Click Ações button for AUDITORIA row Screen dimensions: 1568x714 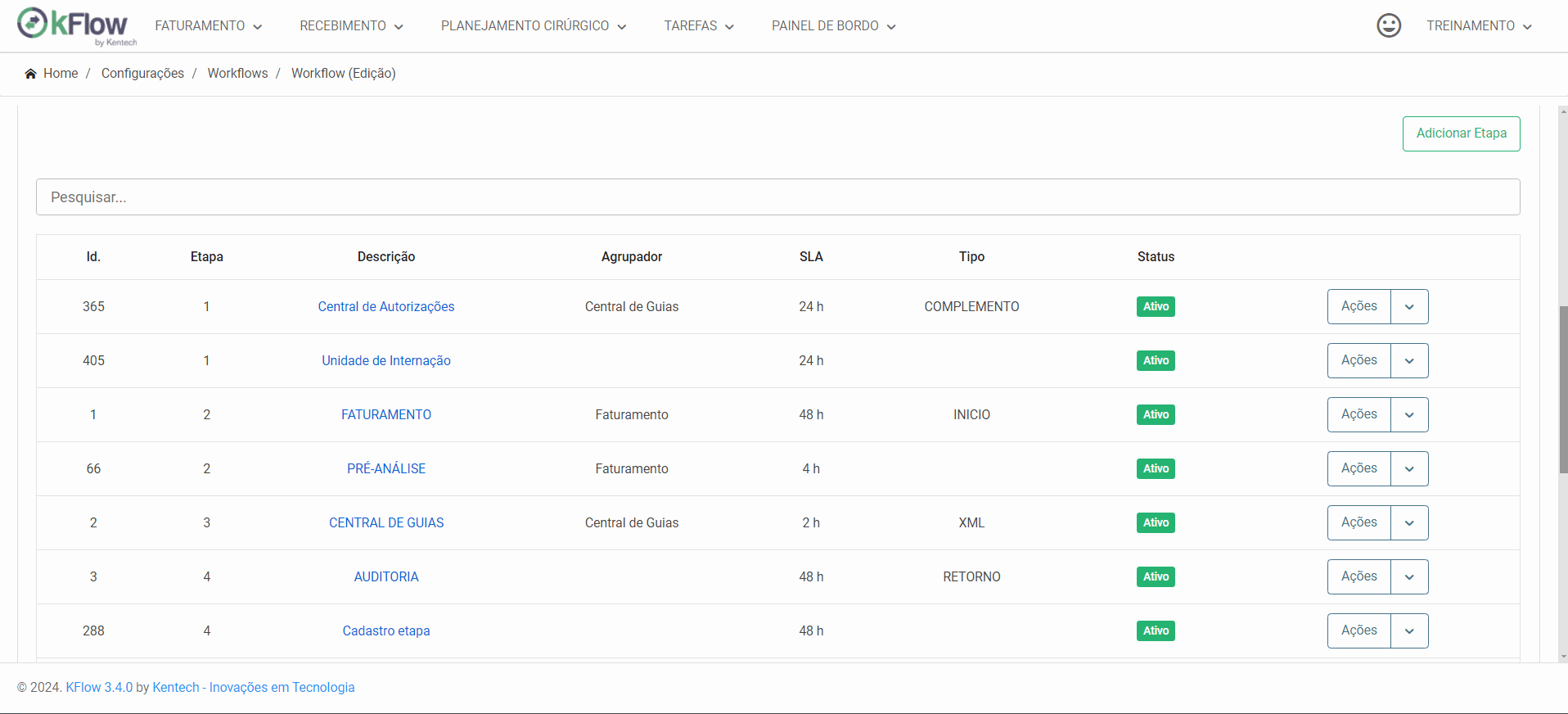[1358, 576]
